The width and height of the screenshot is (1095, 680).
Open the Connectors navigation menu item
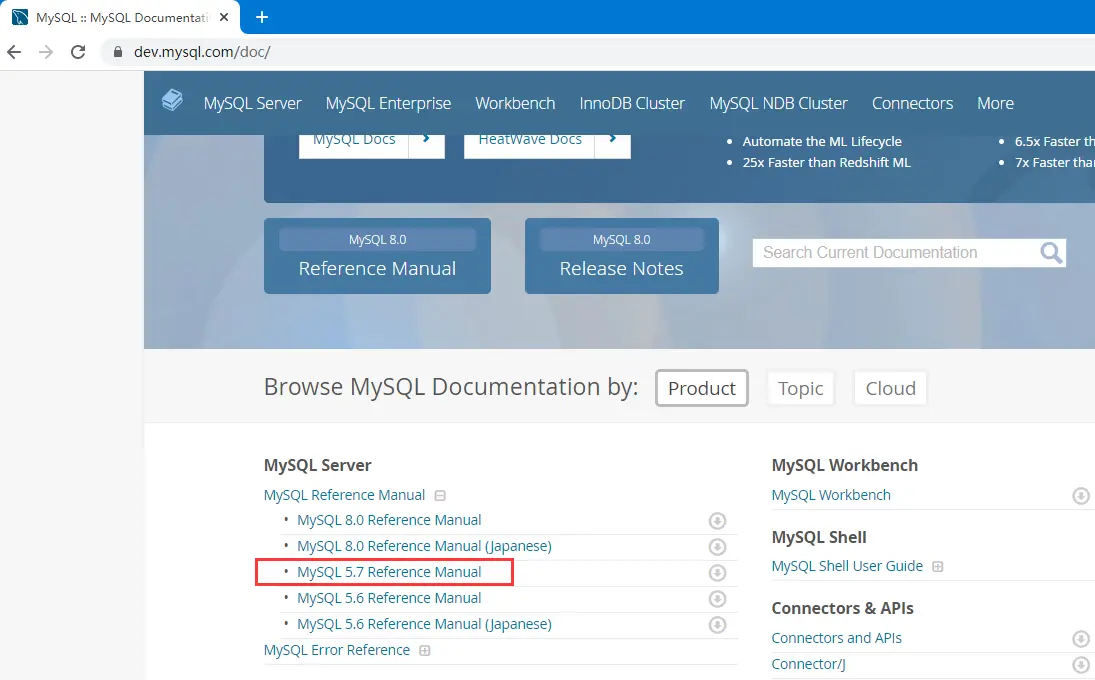(912, 103)
